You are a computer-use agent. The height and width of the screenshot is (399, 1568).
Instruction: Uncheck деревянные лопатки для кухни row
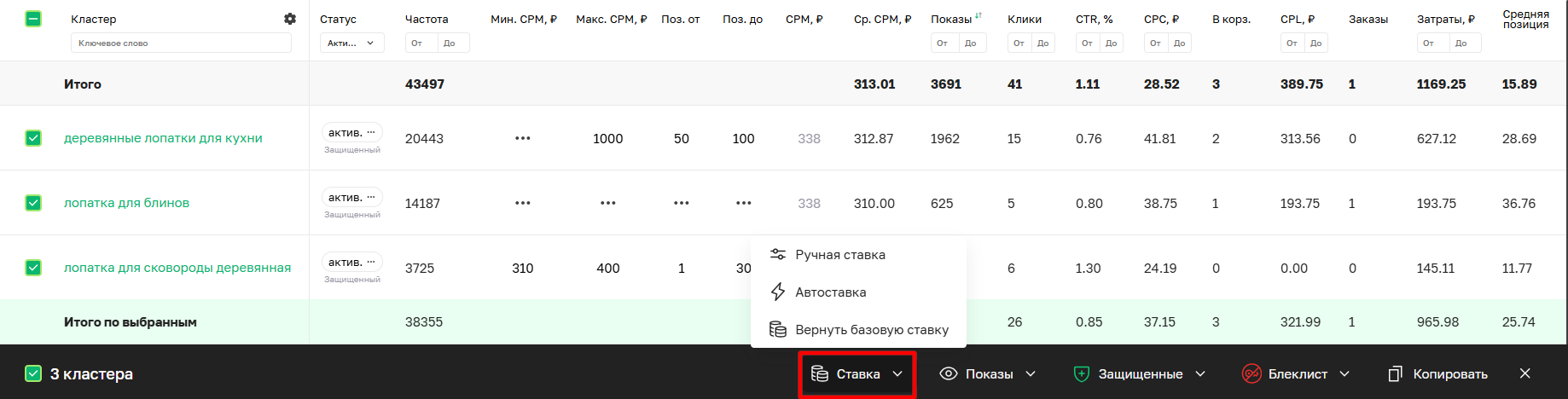pos(33,138)
